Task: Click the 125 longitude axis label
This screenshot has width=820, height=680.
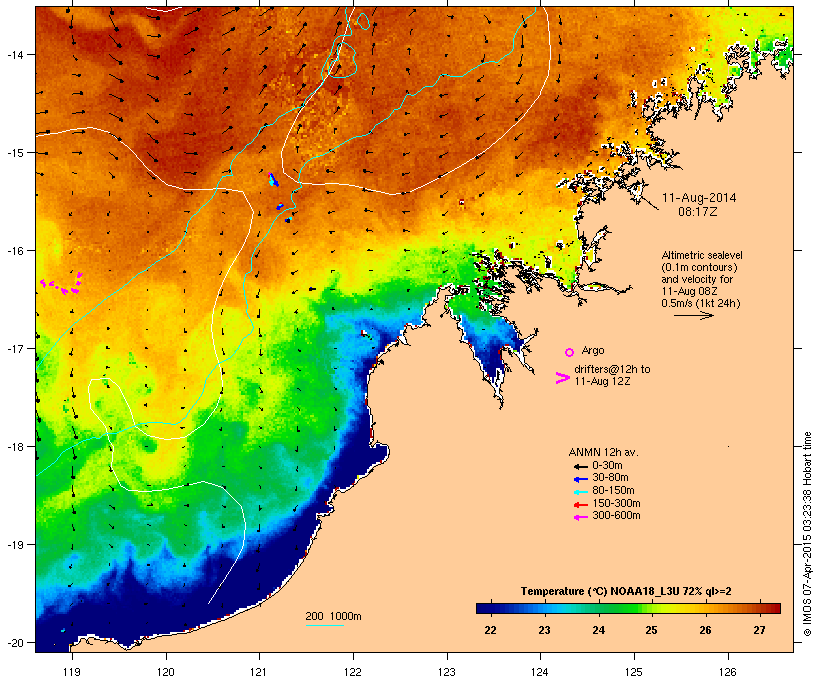Action: pyautogui.click(x=634, y=672)
